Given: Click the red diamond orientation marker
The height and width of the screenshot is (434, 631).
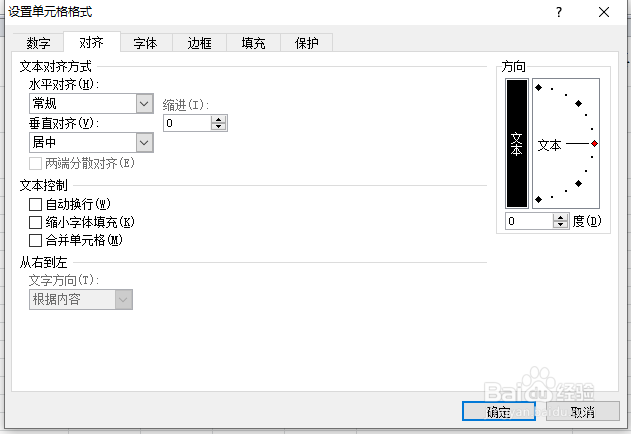Looking at the screenshot, I should click(x=594, y=144).
